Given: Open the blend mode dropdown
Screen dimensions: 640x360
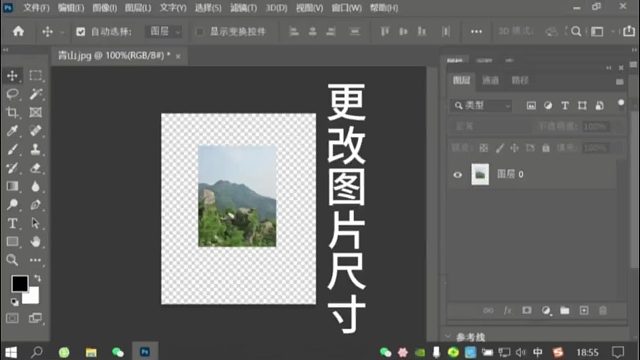Looking at the screenshot, I should click(x=490, y=127).
